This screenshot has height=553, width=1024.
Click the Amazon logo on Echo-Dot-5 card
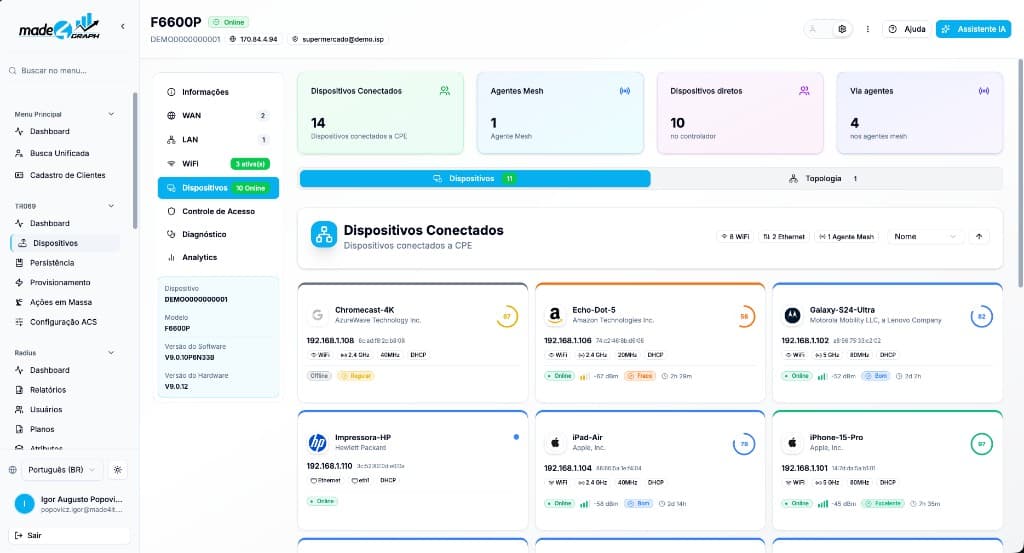[x=554, y=316]
